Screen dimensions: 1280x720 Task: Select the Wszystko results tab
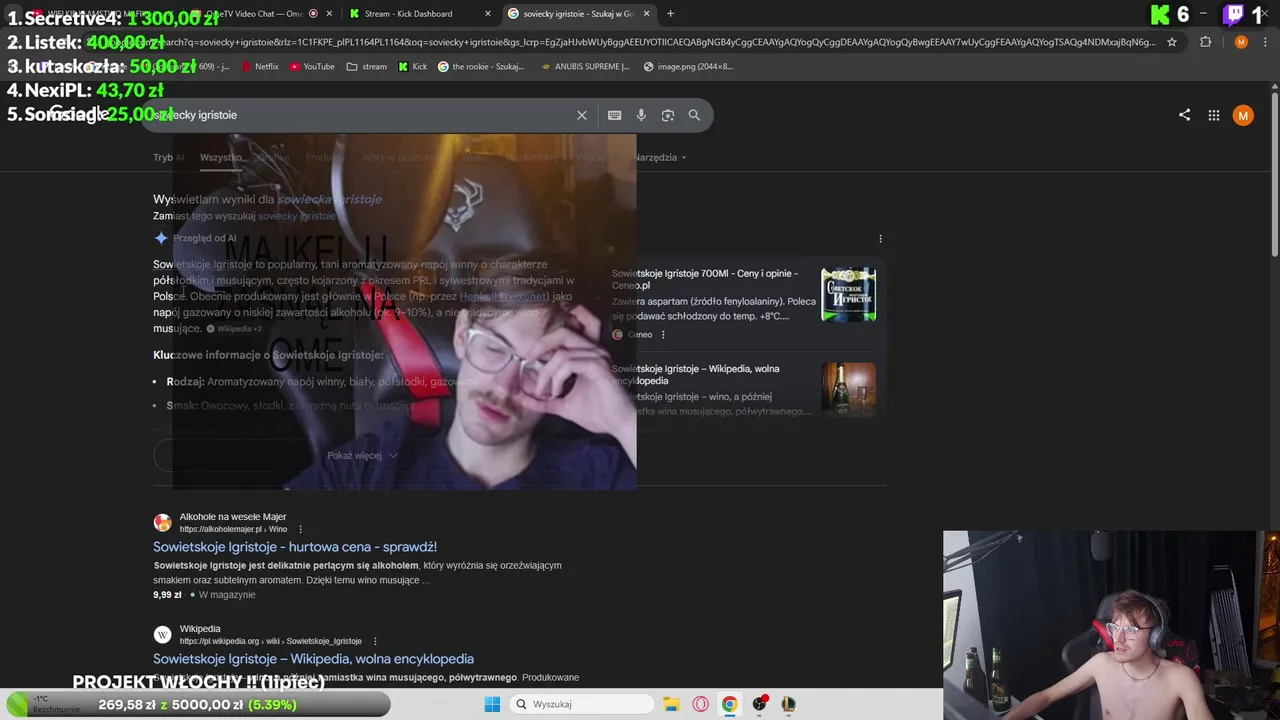pyautogui.click(x=221, y=157)
